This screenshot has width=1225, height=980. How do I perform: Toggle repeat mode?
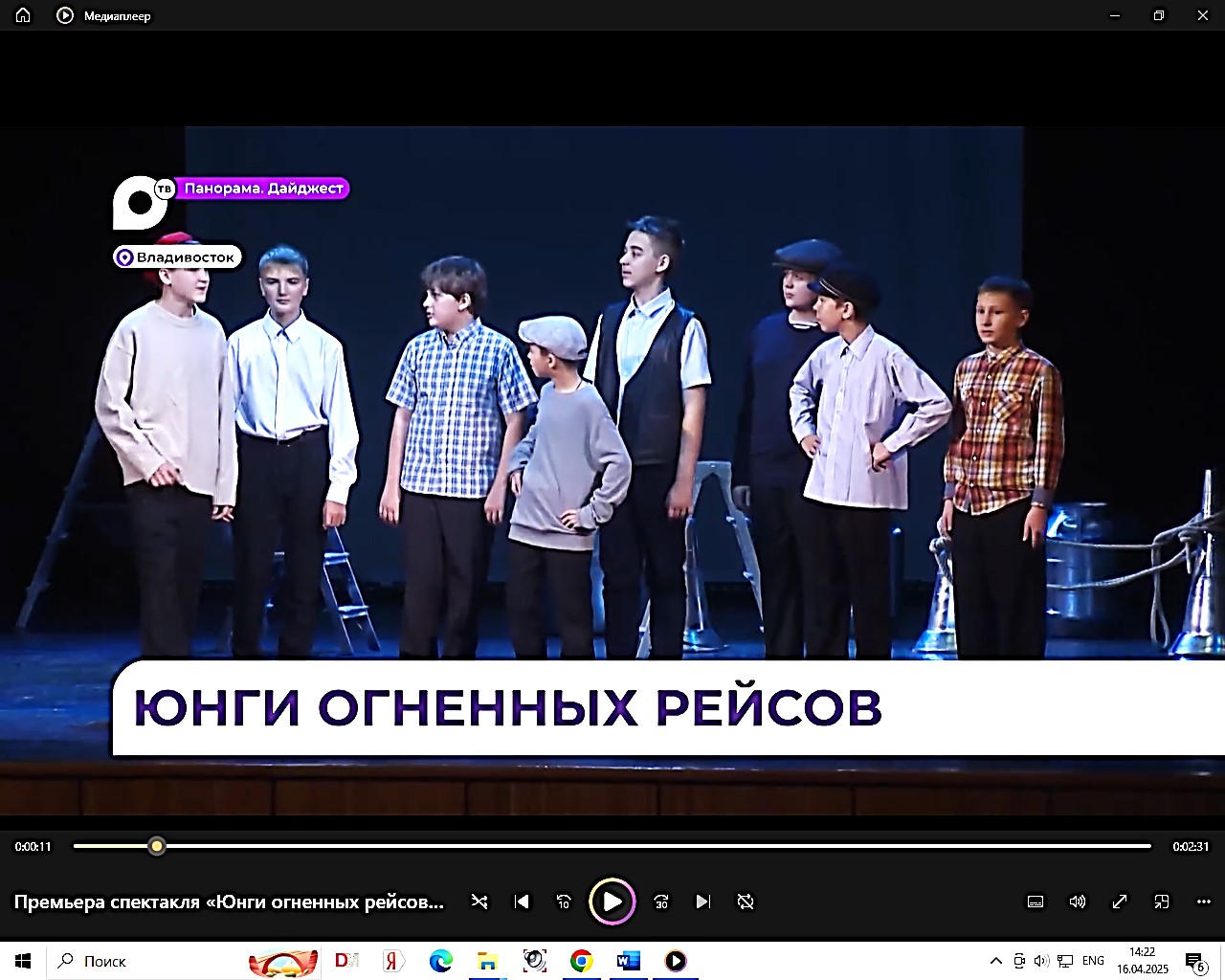(x=746, y=902)
